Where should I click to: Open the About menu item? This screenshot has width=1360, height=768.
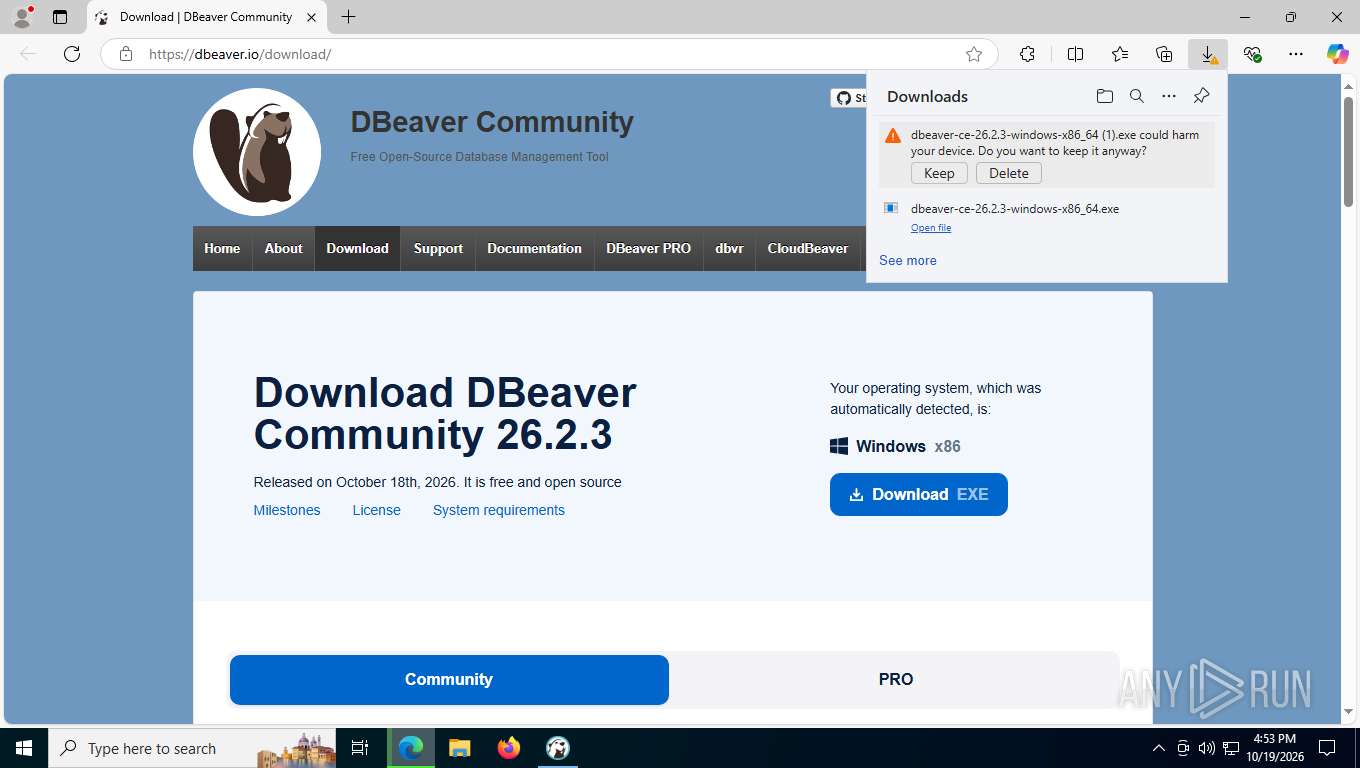pos(283,248)
